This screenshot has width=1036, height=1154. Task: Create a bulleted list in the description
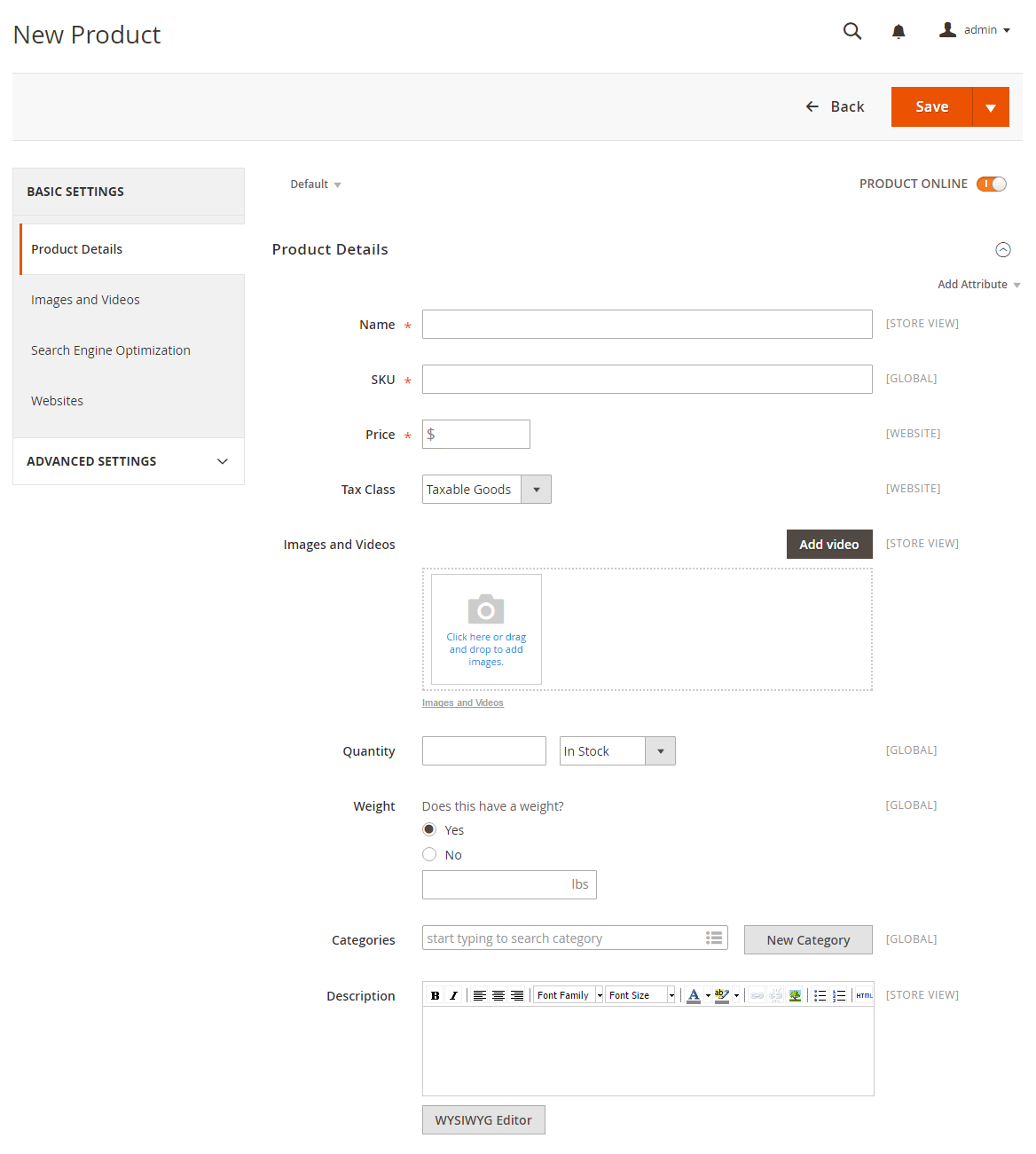820,994
